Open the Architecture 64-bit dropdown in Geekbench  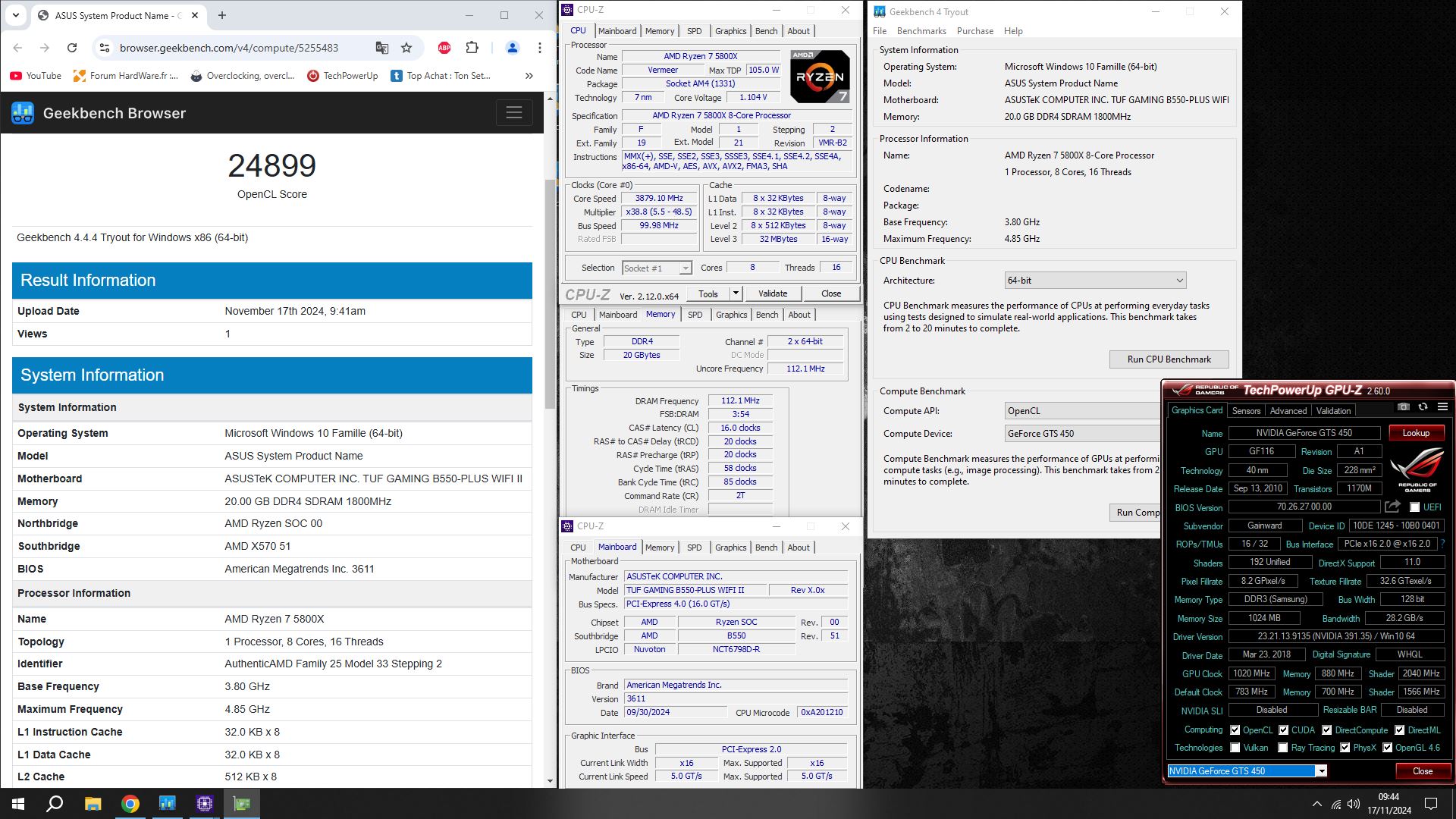click(1095, 281)
